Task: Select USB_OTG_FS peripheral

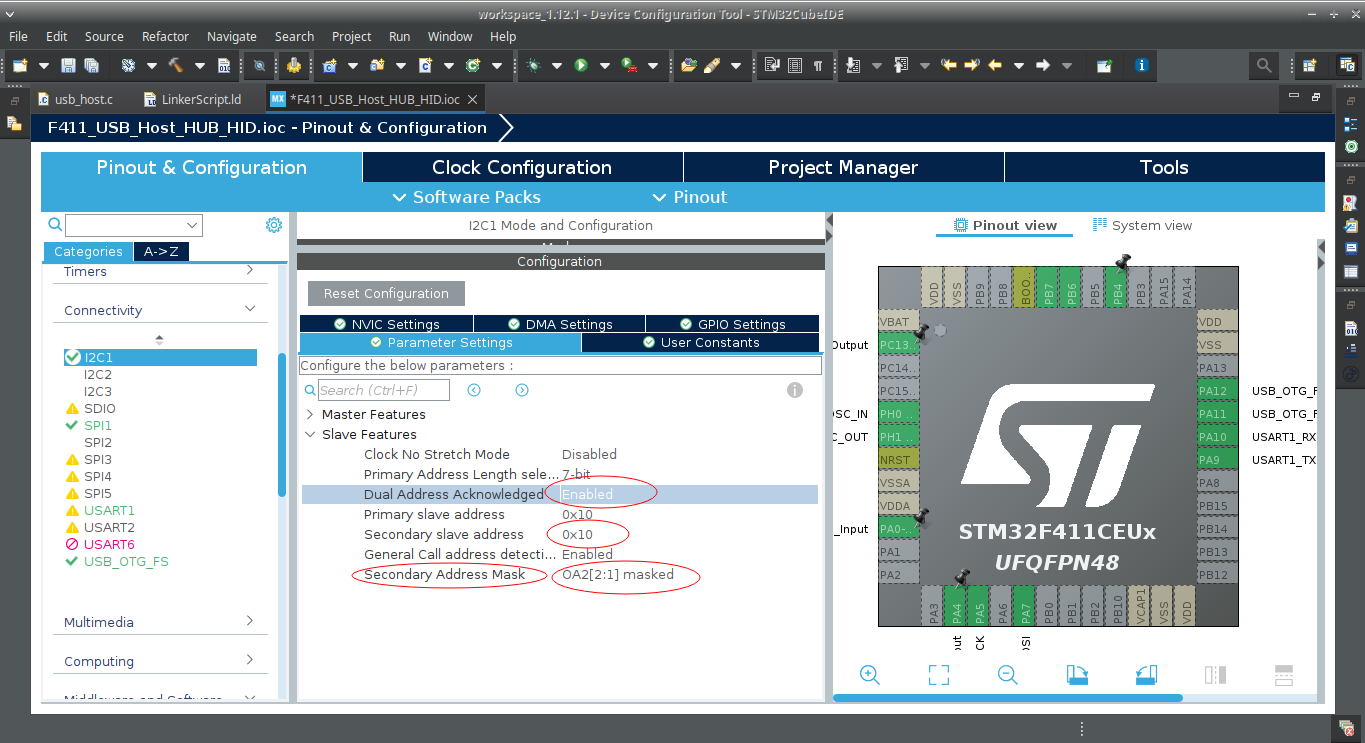Action: click(x=126, y=561)
